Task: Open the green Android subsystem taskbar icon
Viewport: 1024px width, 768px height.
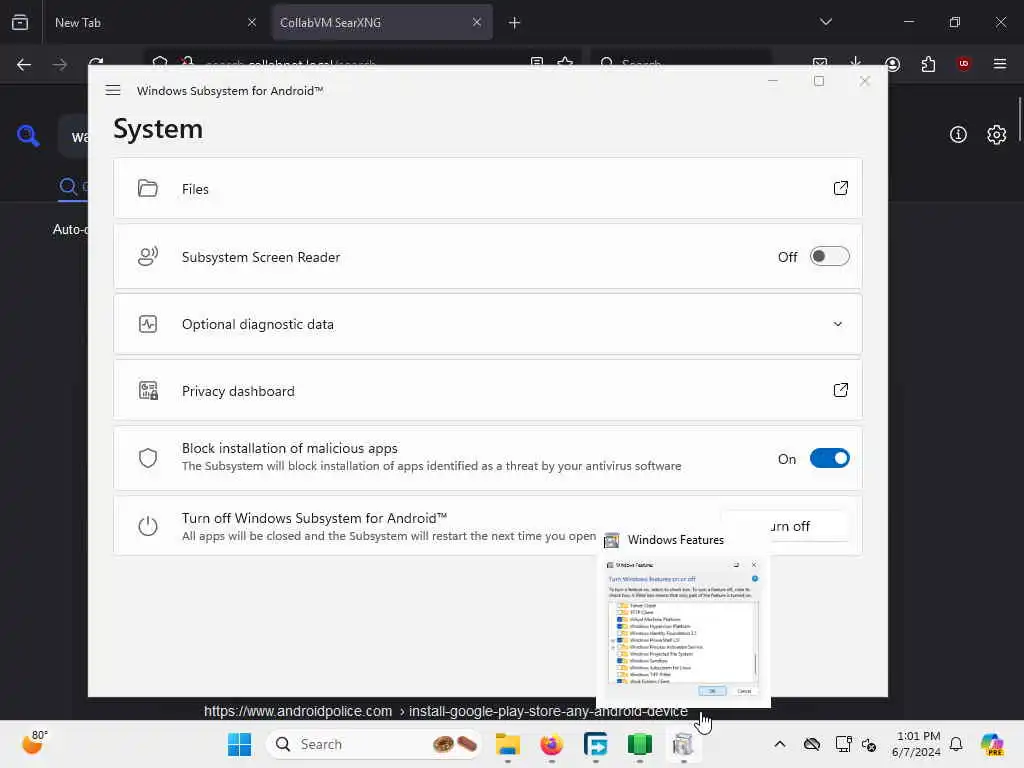Action: pyautogui.click(x=639, y=744)
